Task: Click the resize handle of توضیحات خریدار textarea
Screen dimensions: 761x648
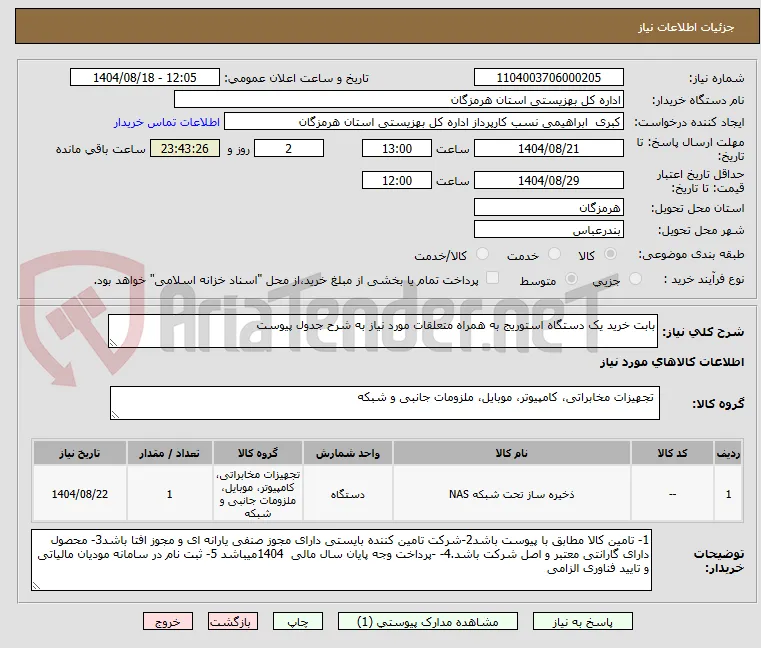Action: (x=36, y=586)
